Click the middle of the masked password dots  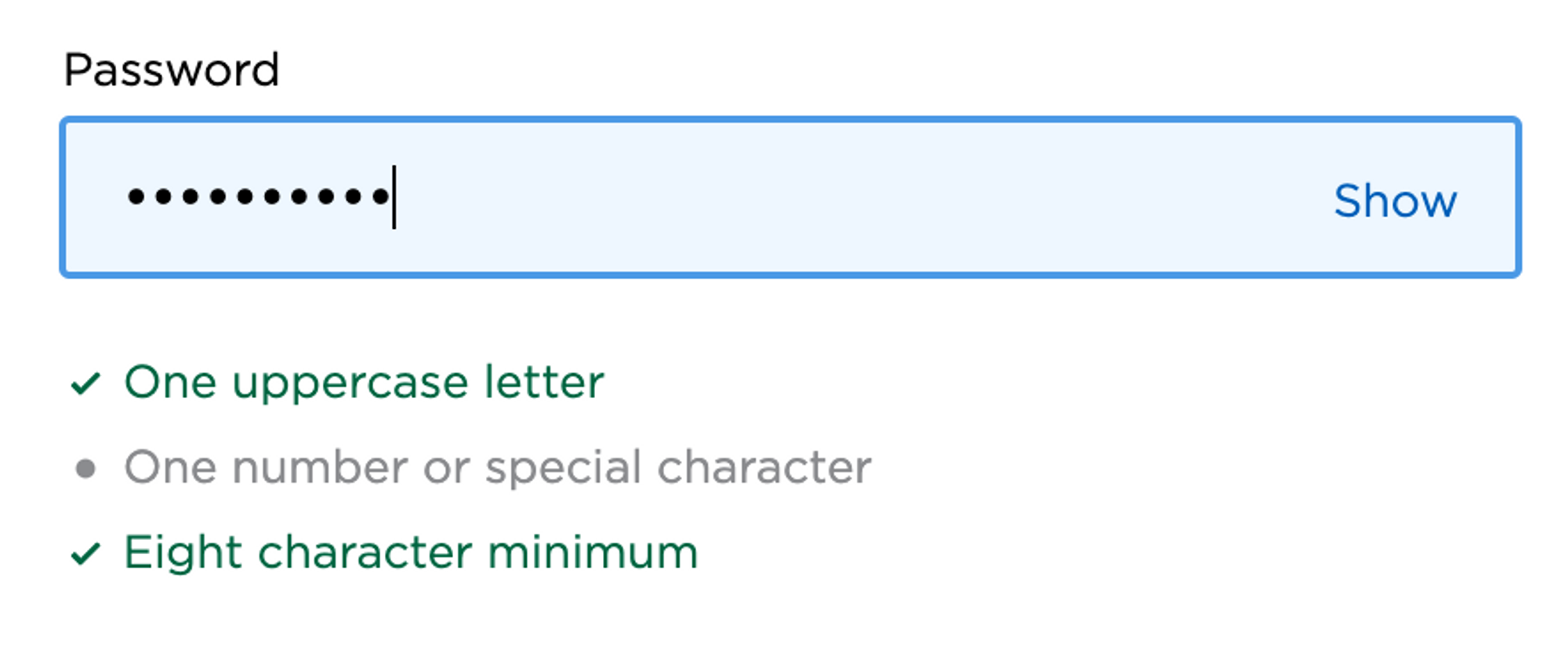[x=259, y=196]
